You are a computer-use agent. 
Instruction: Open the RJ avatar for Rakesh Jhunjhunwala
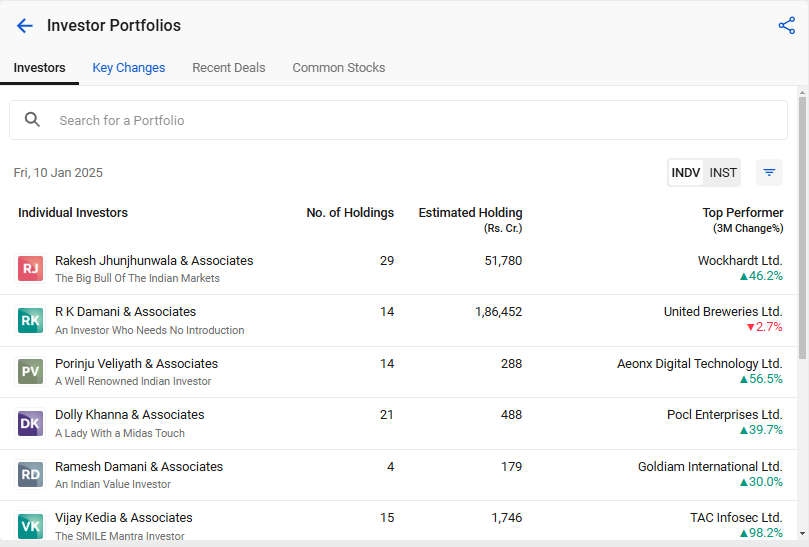tap(30, 268)
